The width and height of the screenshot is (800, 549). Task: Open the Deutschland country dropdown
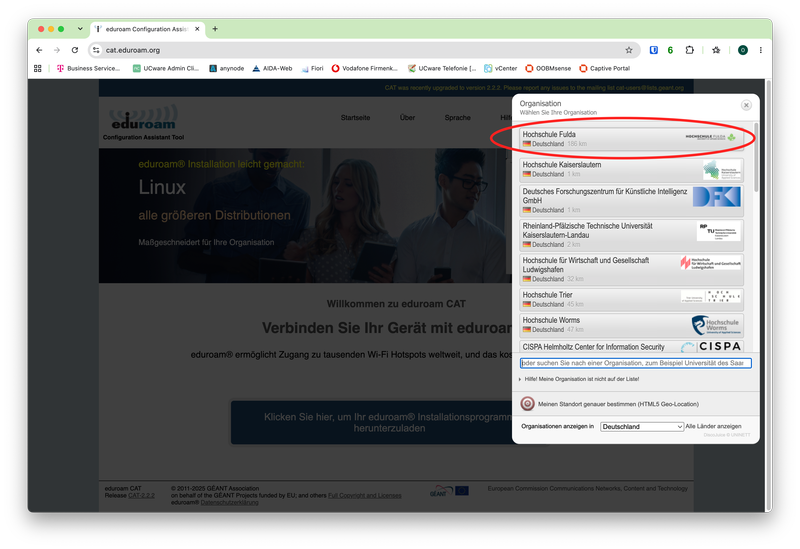642,427
